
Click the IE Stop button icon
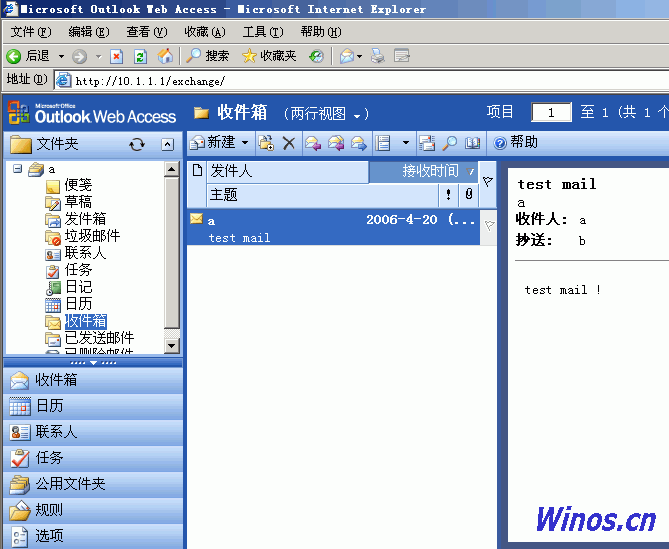(x=117, y=56)
